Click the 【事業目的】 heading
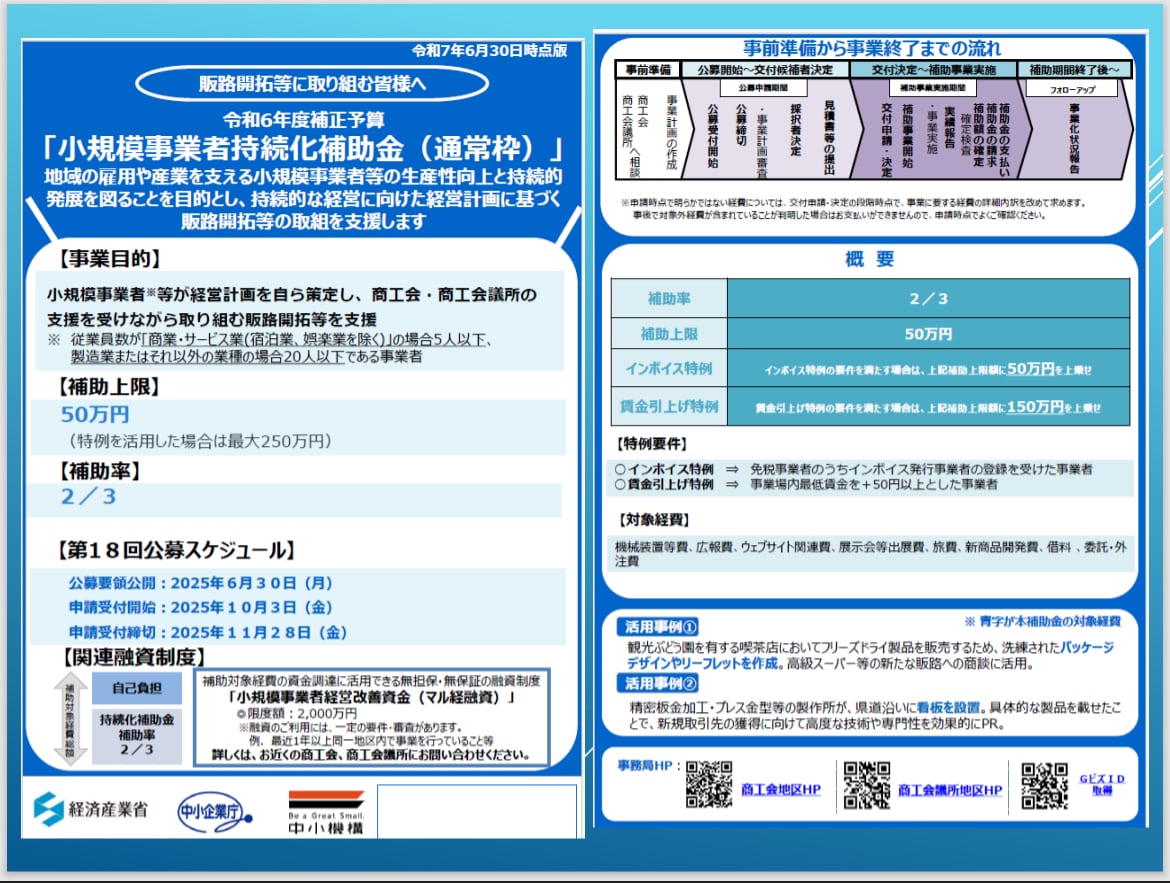Viewport: 1170px width, 883px height. [x=109, y=259]
